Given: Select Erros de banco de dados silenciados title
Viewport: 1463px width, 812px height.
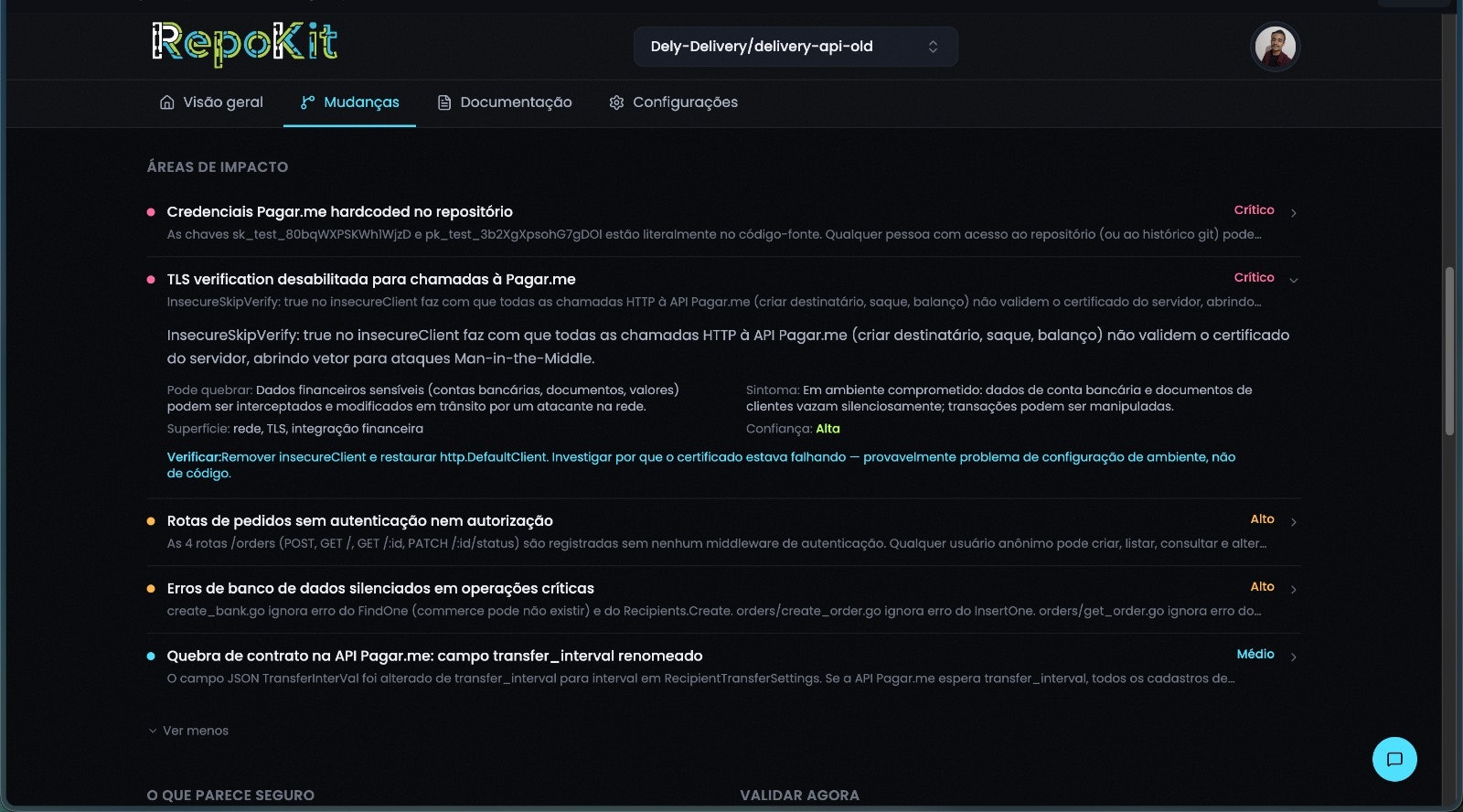Looking at the screenshot, I should tap(380, 589).
